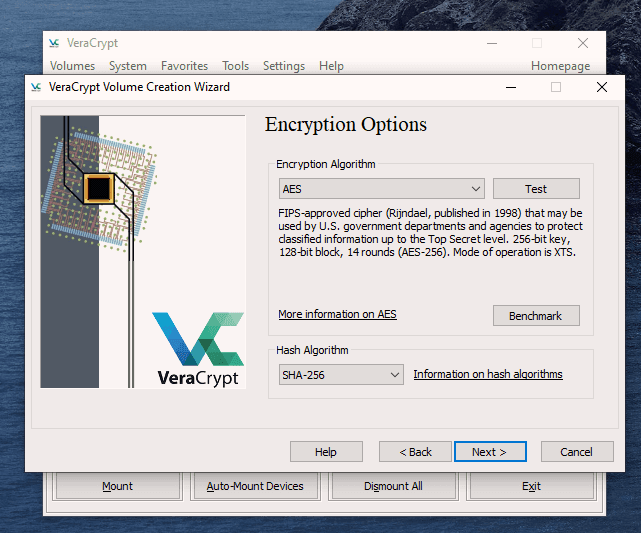Click Mount in the VeraCrypt main window

(x=117, y=486)
